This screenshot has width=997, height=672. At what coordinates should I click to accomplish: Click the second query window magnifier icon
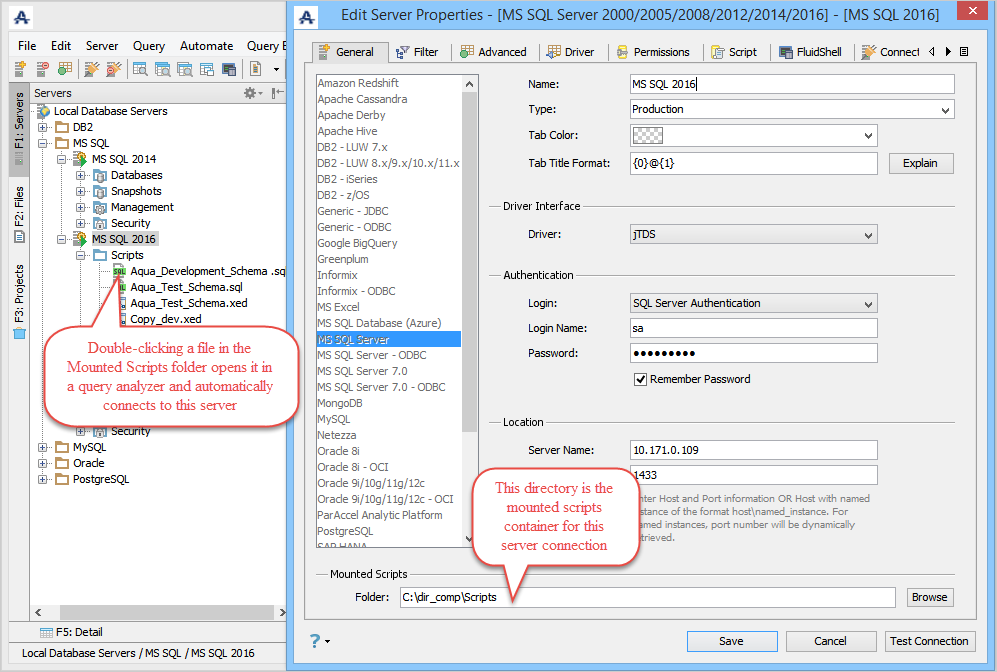162,69
